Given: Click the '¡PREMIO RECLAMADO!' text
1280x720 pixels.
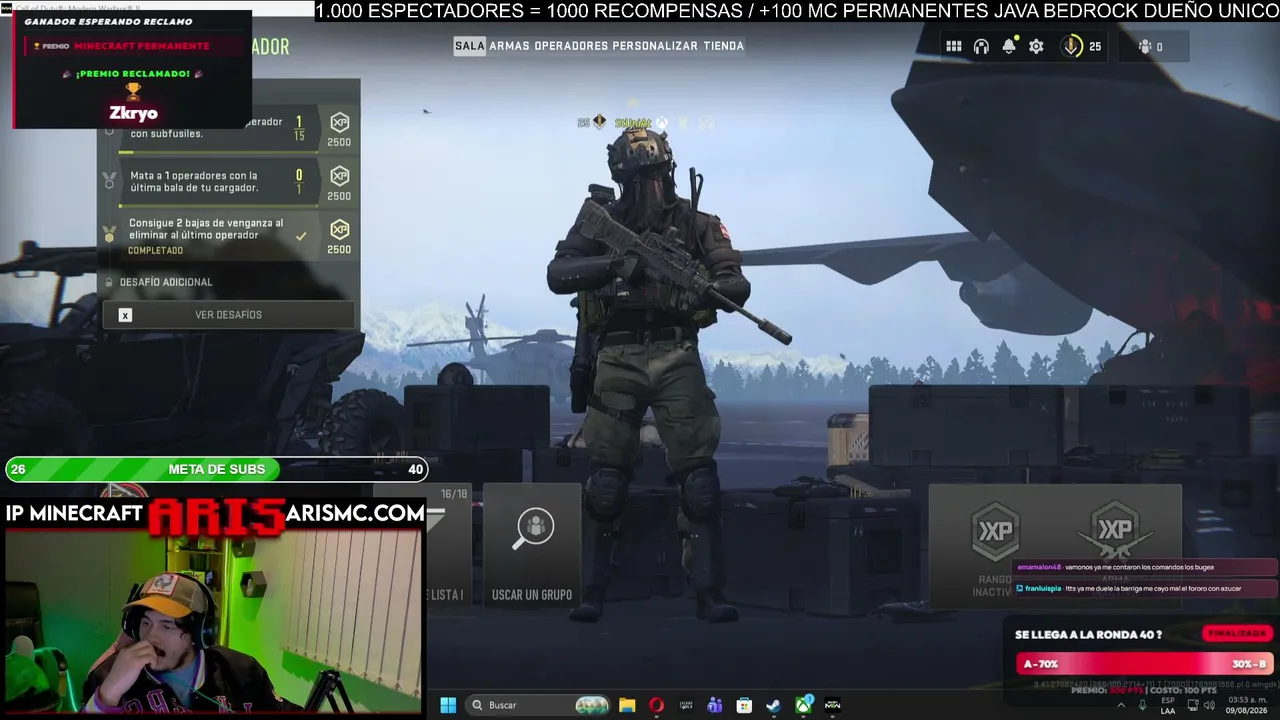Looking at the screenshot, I should [x=133, y=74].
